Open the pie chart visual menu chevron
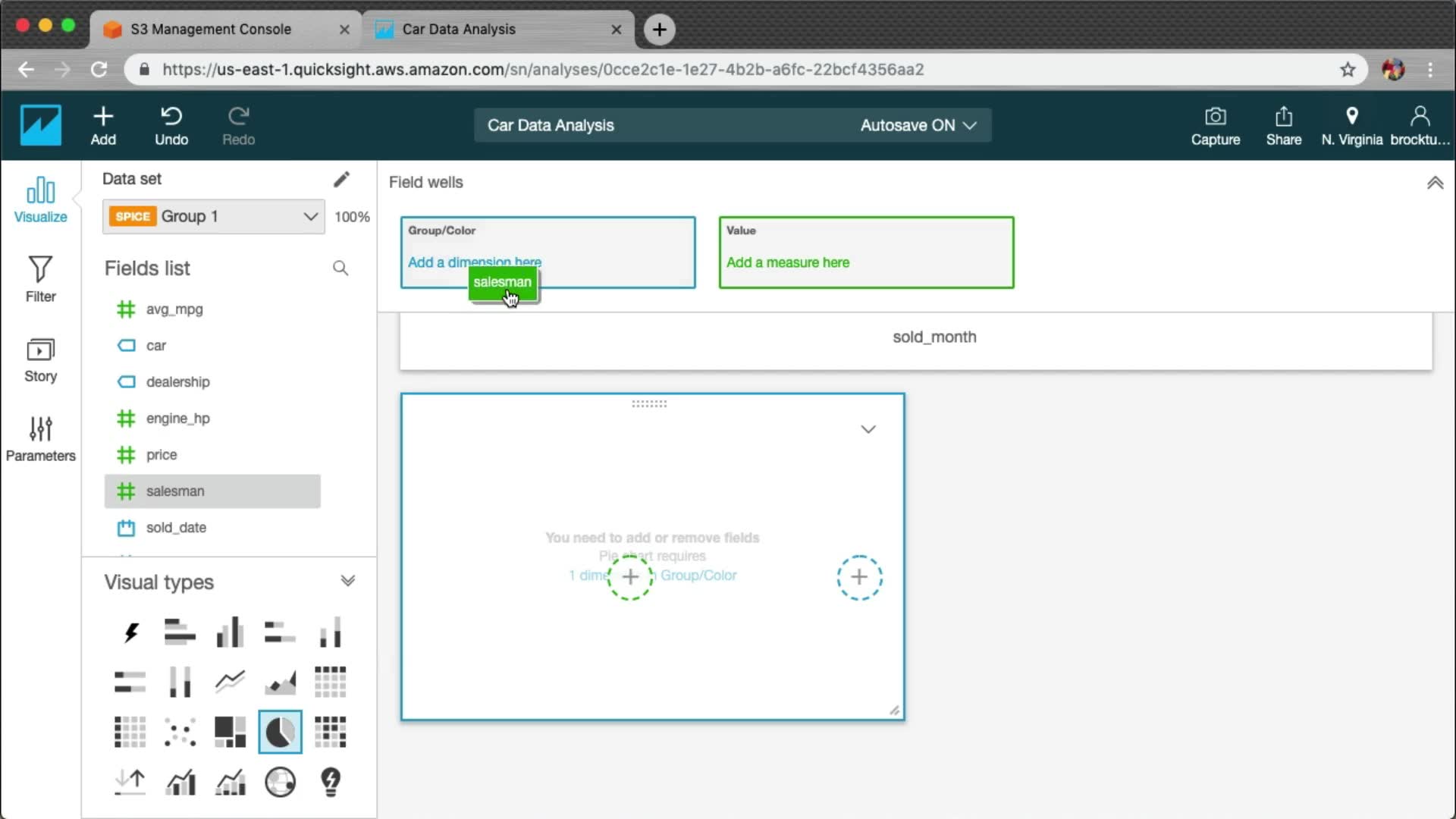The width and height of the screenshot is (1456, 819). click(868, 429)
